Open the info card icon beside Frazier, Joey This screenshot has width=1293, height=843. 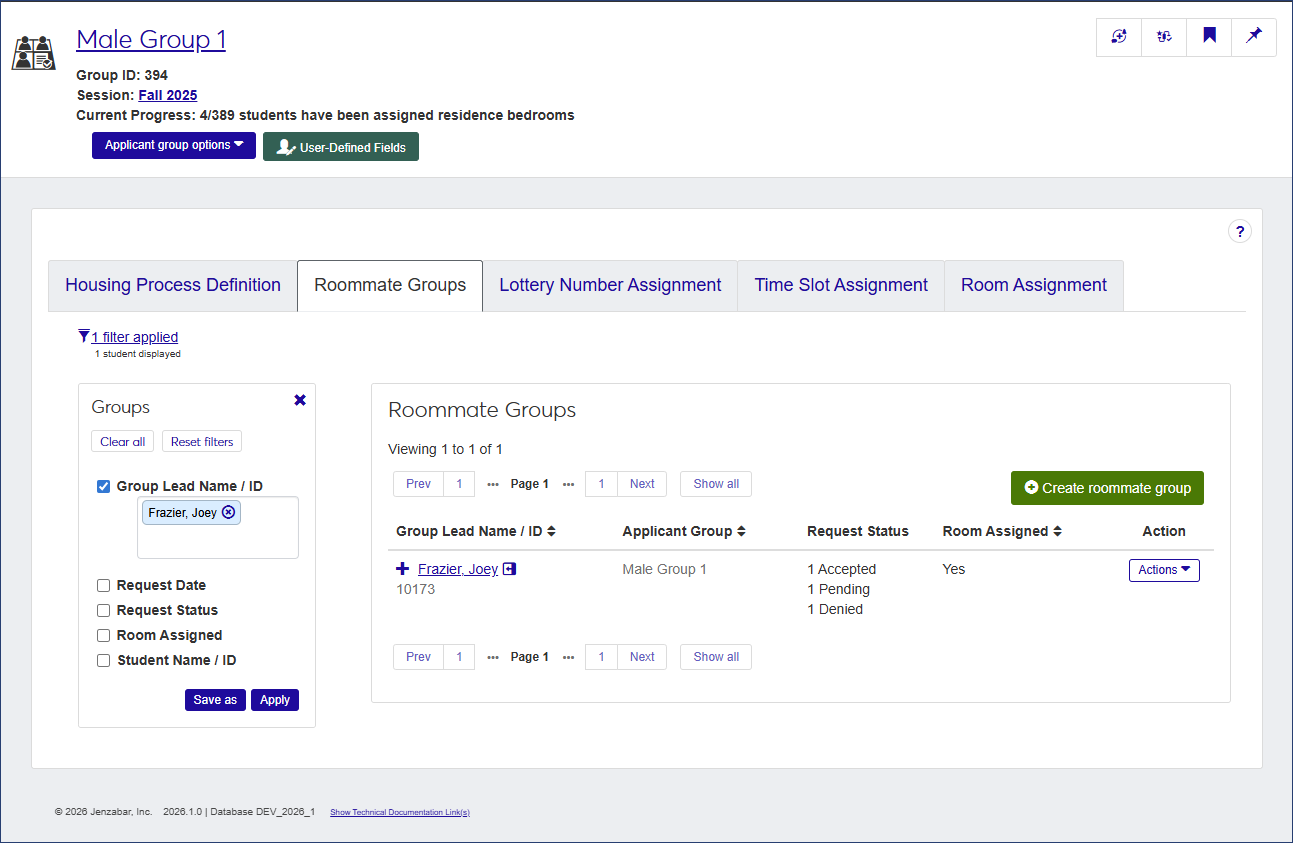pos(510,568)
